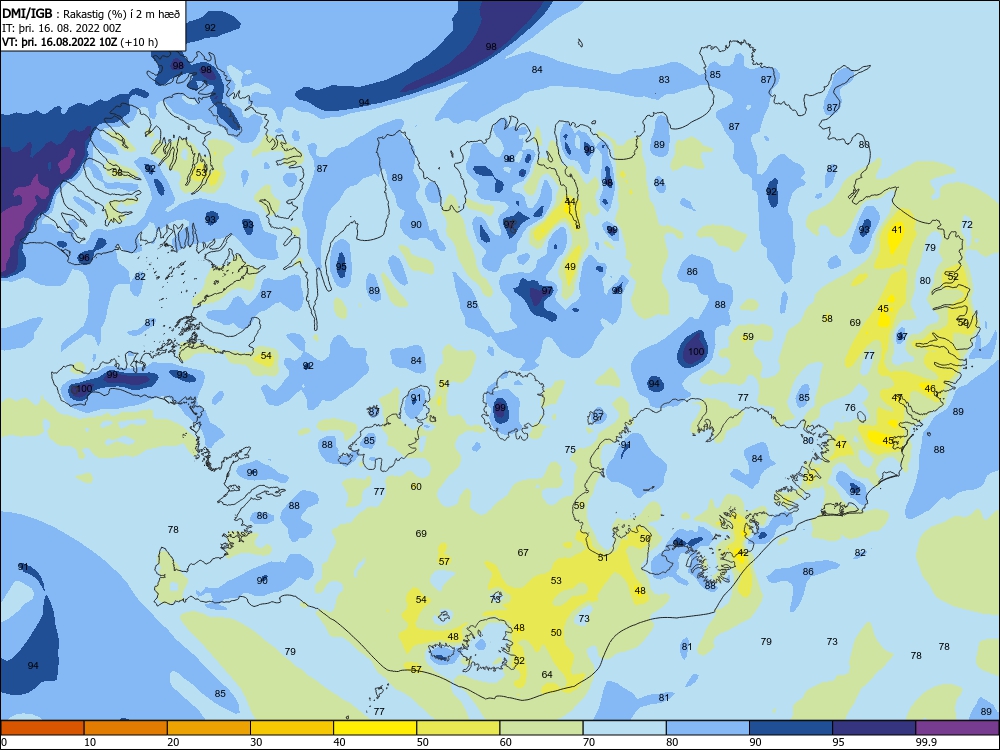1000x750 pixels.
Task: Select the humidity value 46 on the map
Action: point(930,388)
